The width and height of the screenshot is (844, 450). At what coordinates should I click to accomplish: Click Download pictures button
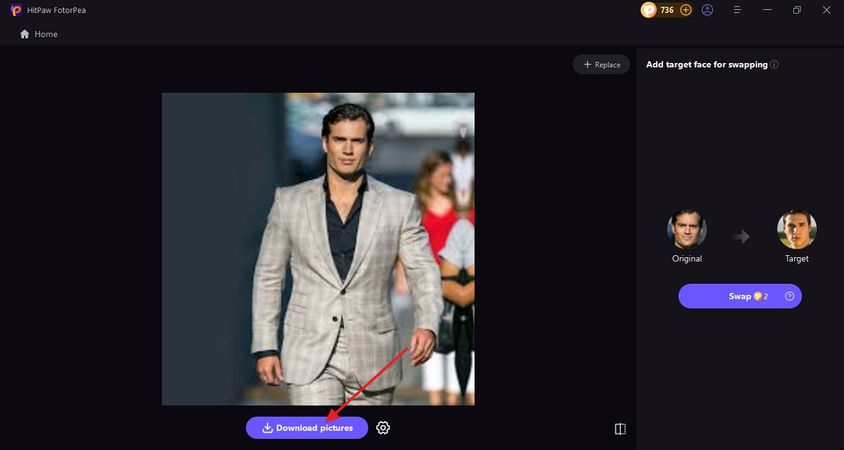307,428
